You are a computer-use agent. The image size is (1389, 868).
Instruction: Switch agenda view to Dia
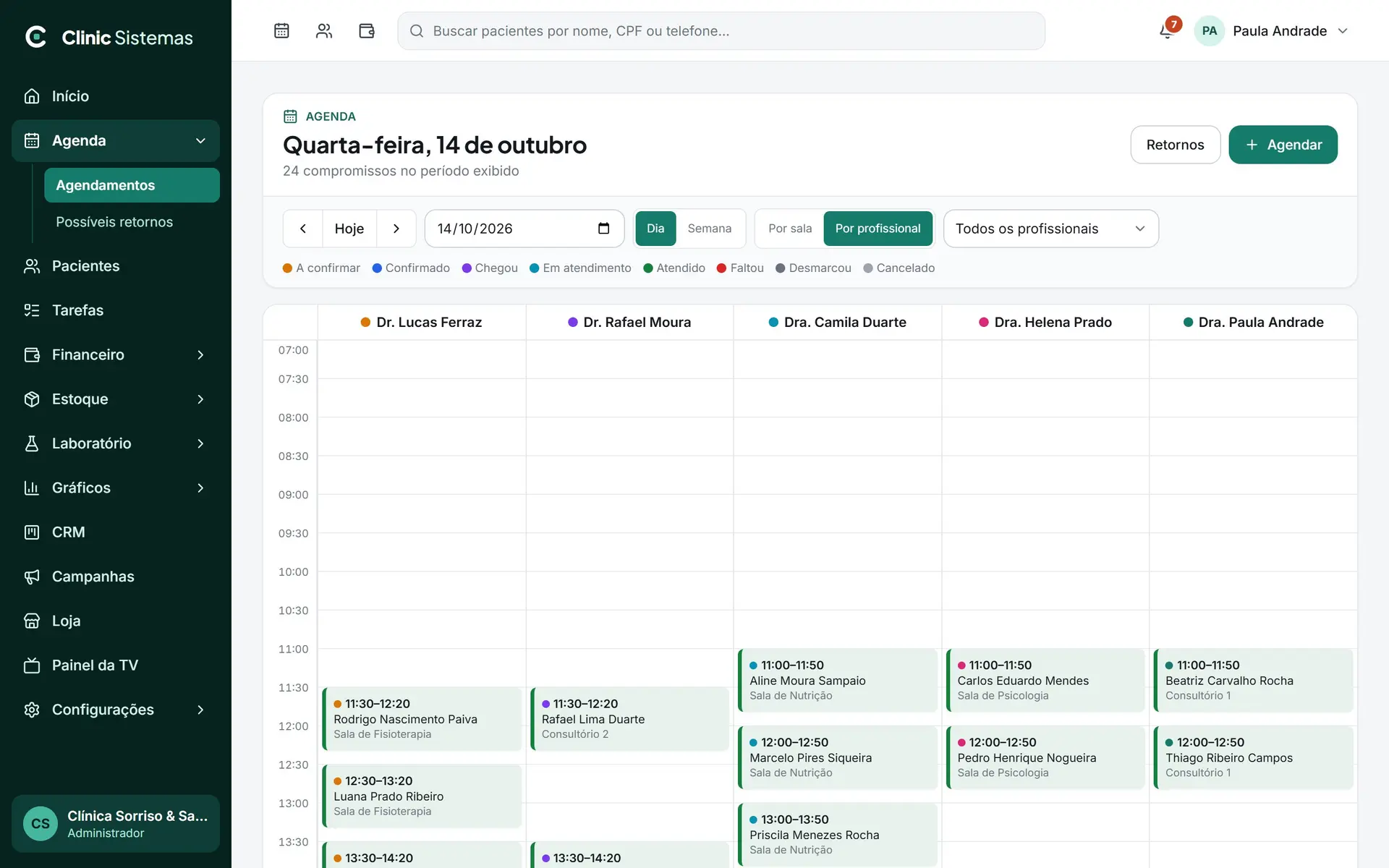(x=655, y=229)
